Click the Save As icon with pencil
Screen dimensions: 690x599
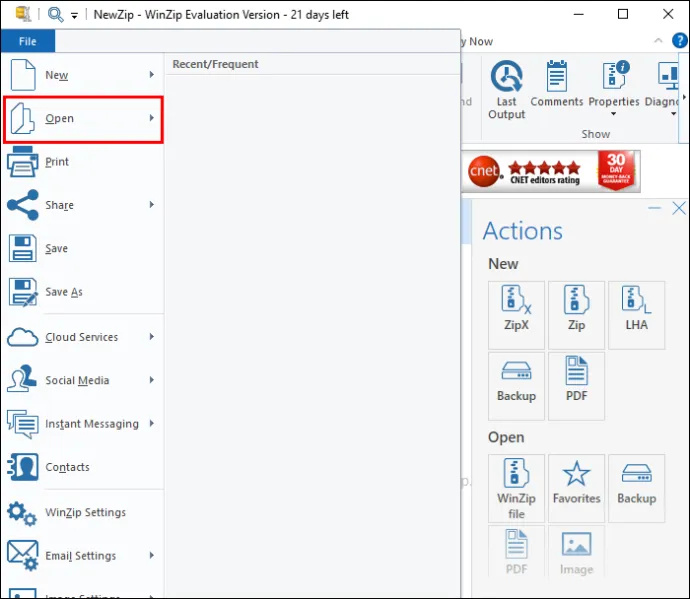point(23,292)
